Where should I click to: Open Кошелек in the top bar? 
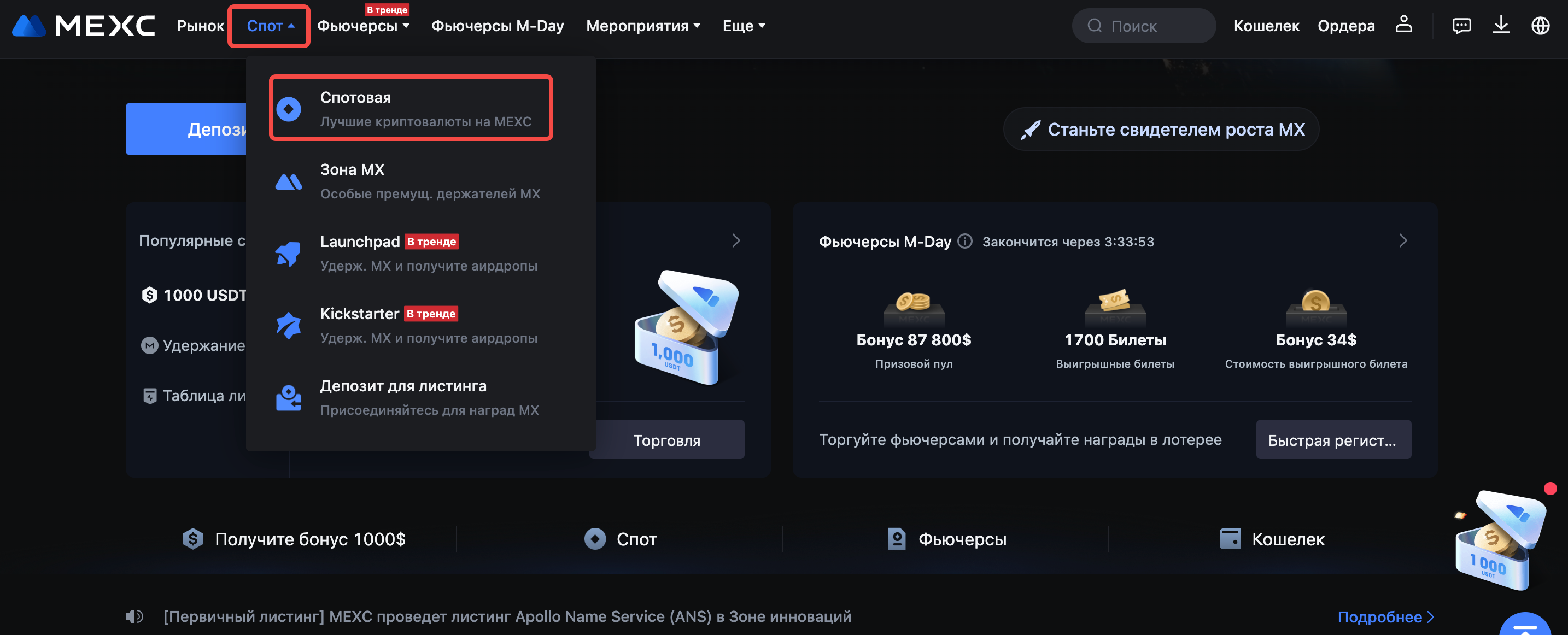point(1266,26)
